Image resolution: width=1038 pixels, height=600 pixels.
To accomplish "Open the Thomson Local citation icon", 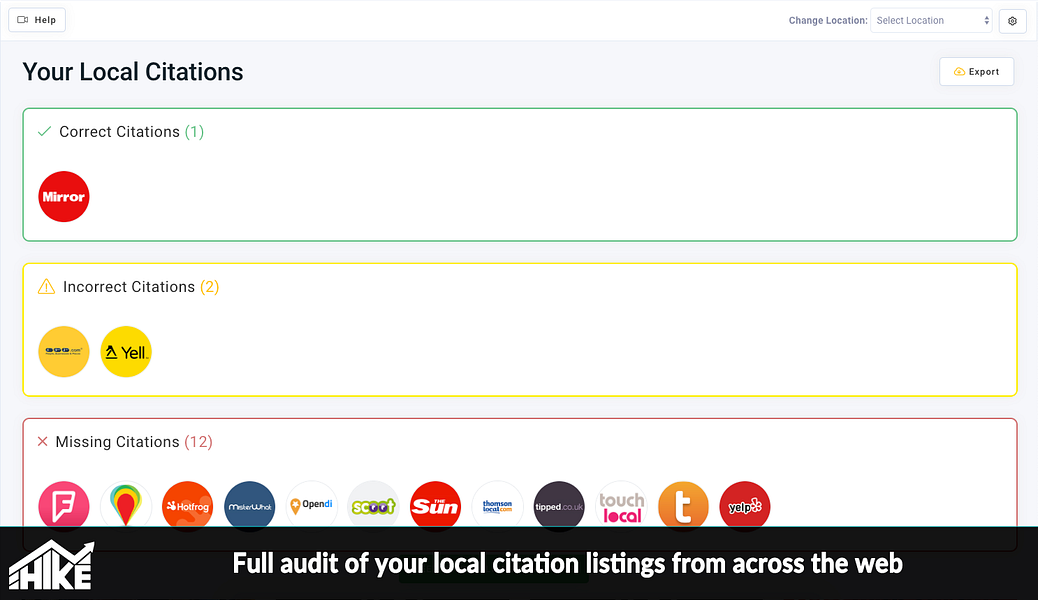I will pos(497,506).
